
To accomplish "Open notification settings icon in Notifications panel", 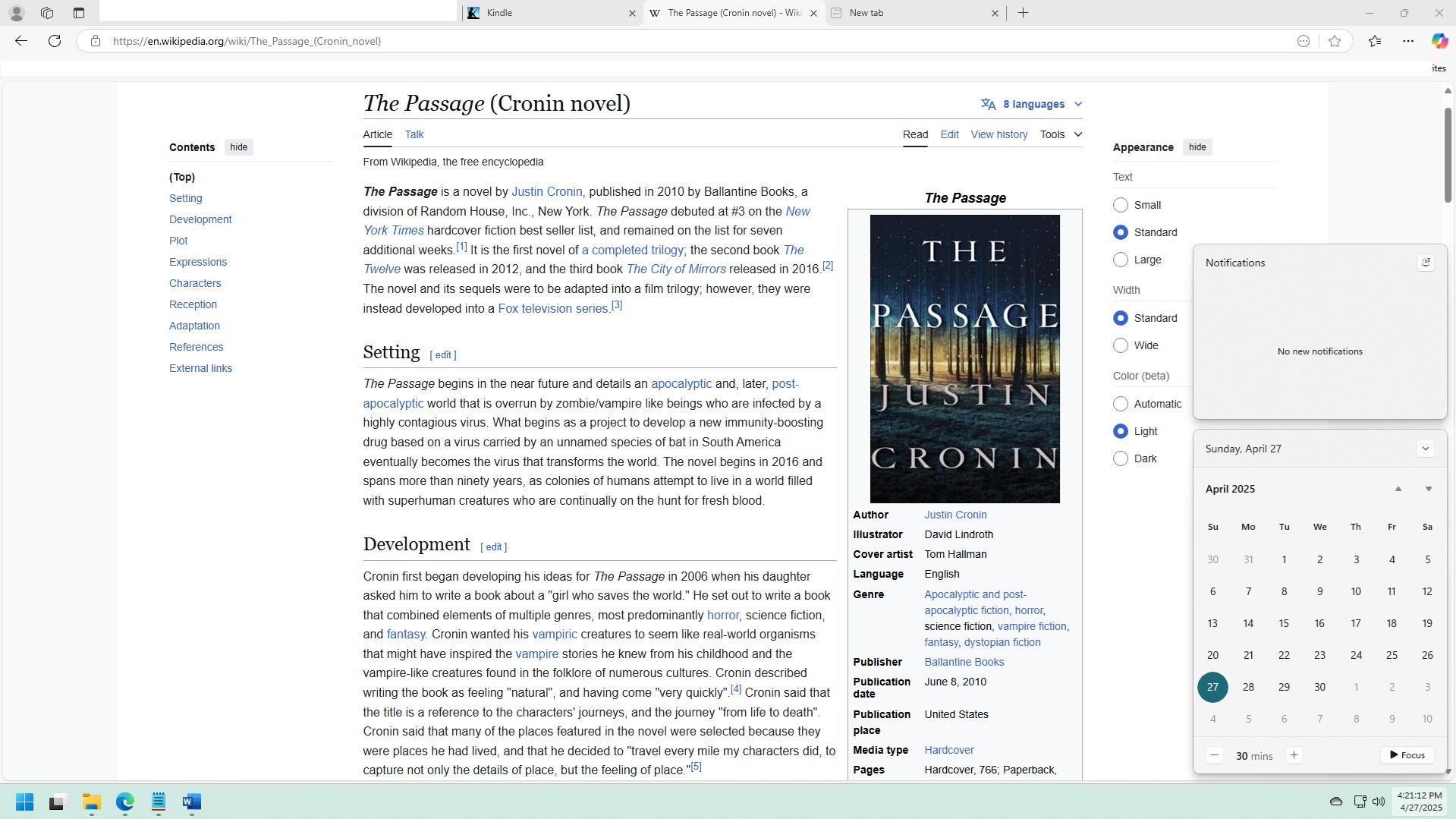I will click(1426, 263).
